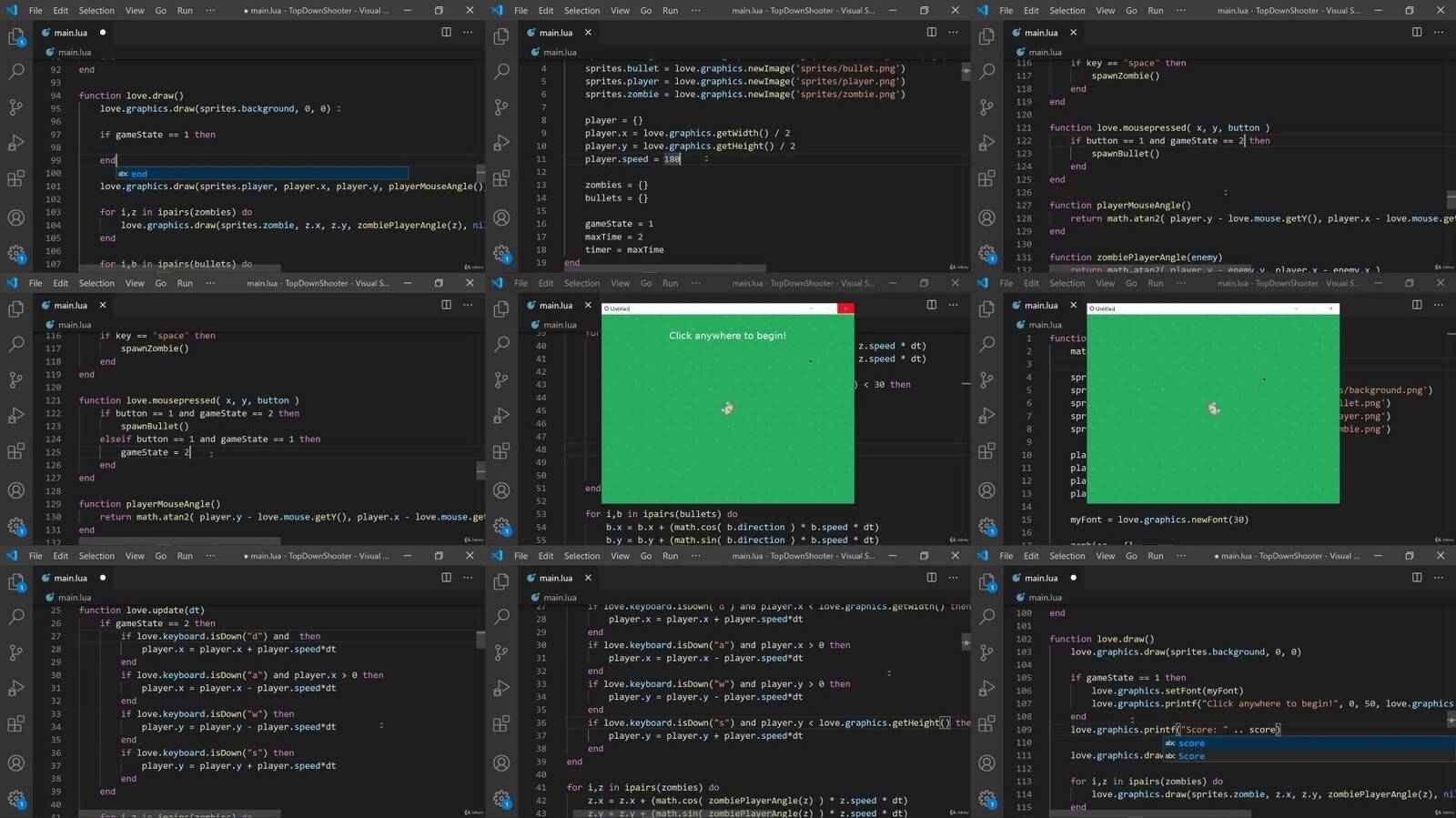
Task: Open Search in the top-middle VS Code window
Action: click(501, 71)
